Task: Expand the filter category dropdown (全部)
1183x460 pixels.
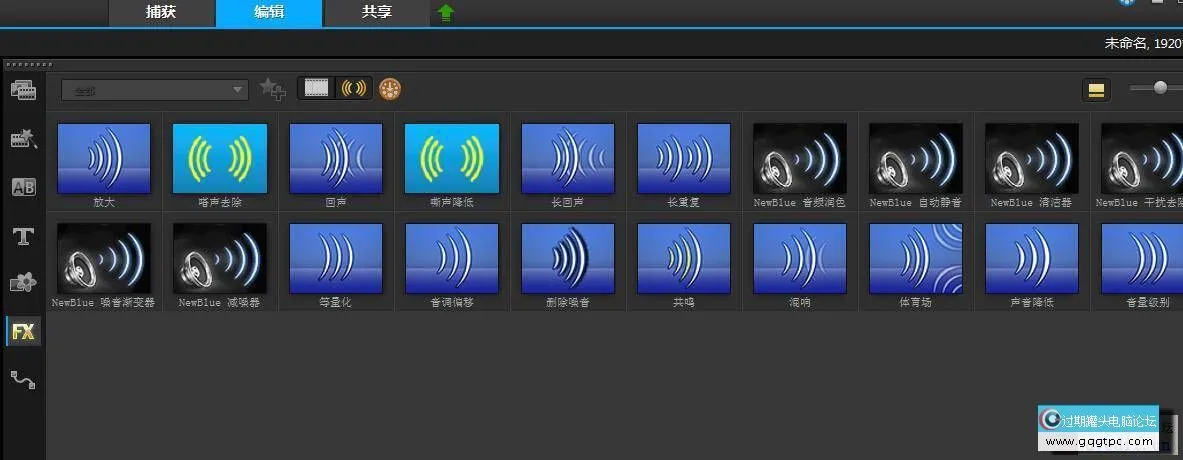Action: pyautogui.click(x=155, y=90)
